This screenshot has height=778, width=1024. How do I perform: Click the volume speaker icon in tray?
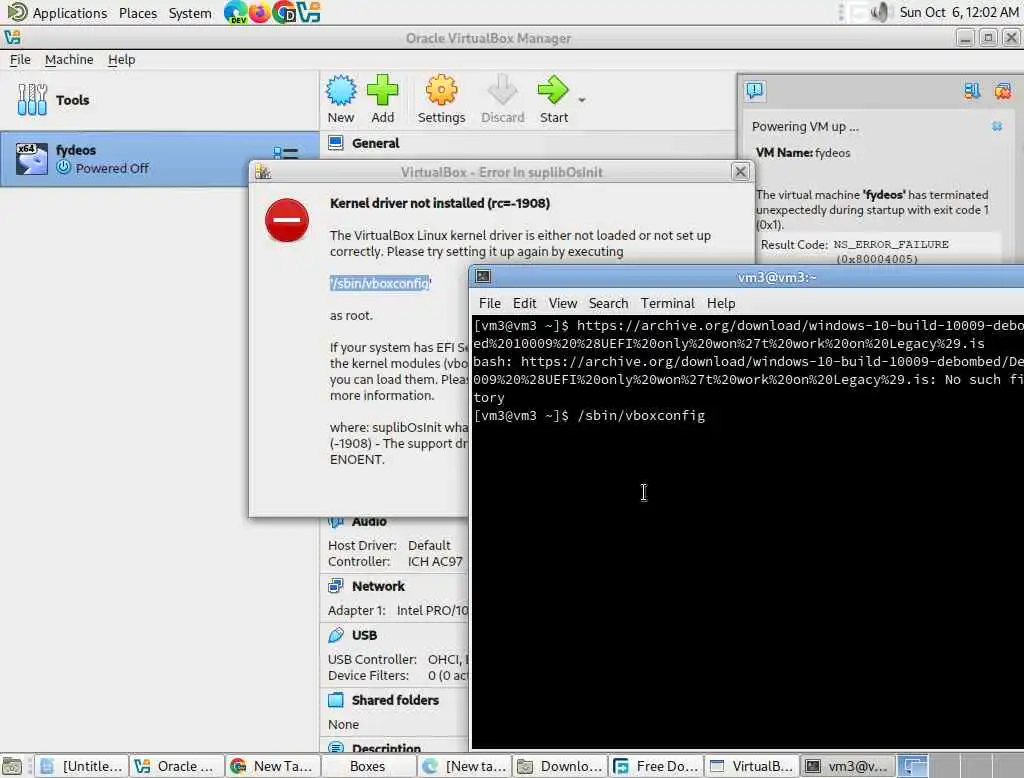[x=881, y=12]
